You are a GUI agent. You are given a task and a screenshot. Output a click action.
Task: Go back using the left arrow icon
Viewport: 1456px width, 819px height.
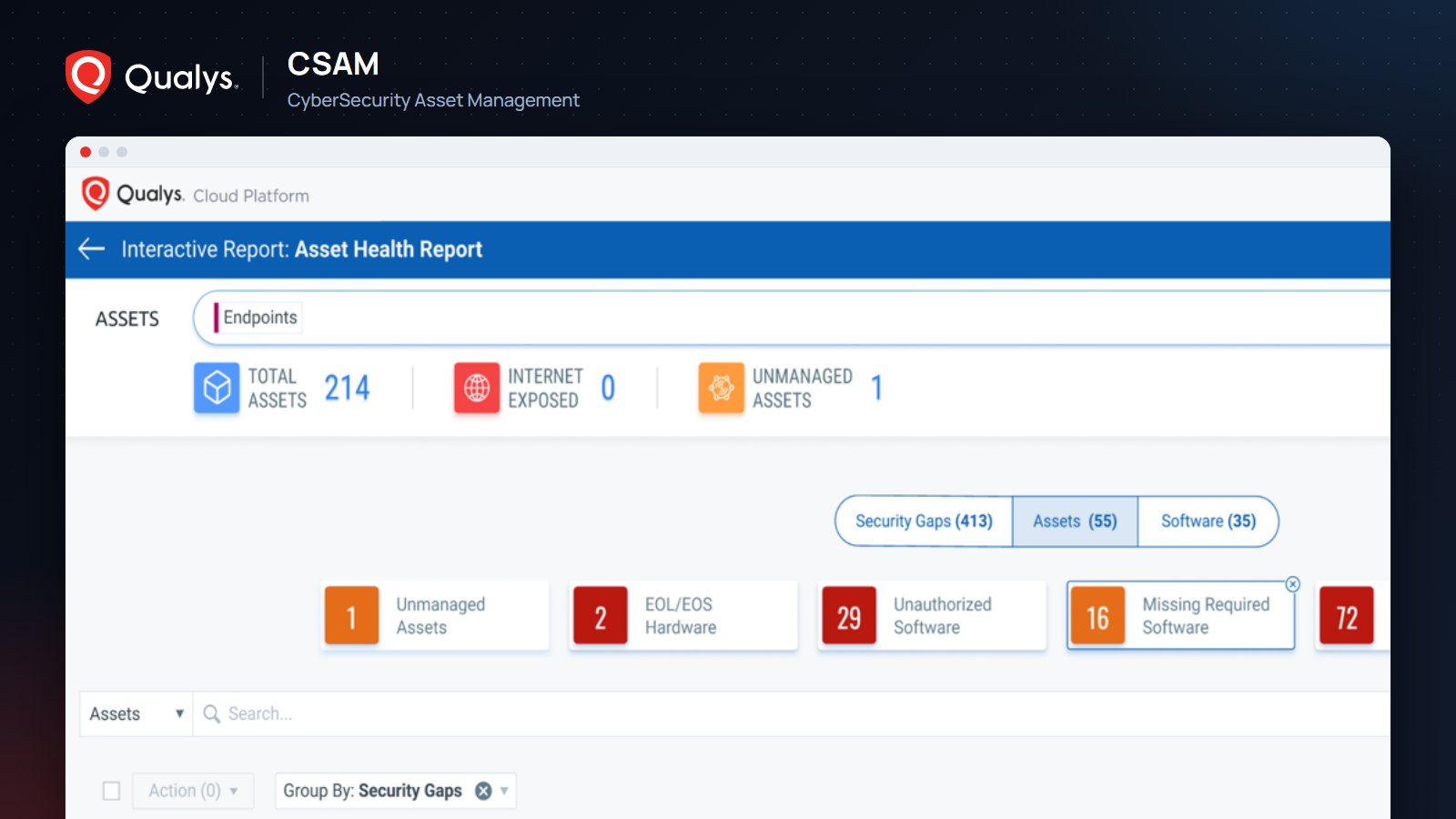(x=92, y=248)
